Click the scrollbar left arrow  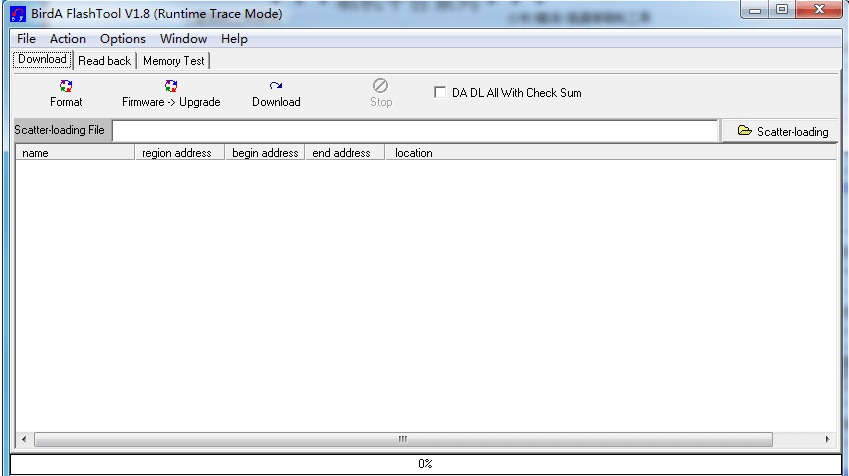click(x=24, y=439)
